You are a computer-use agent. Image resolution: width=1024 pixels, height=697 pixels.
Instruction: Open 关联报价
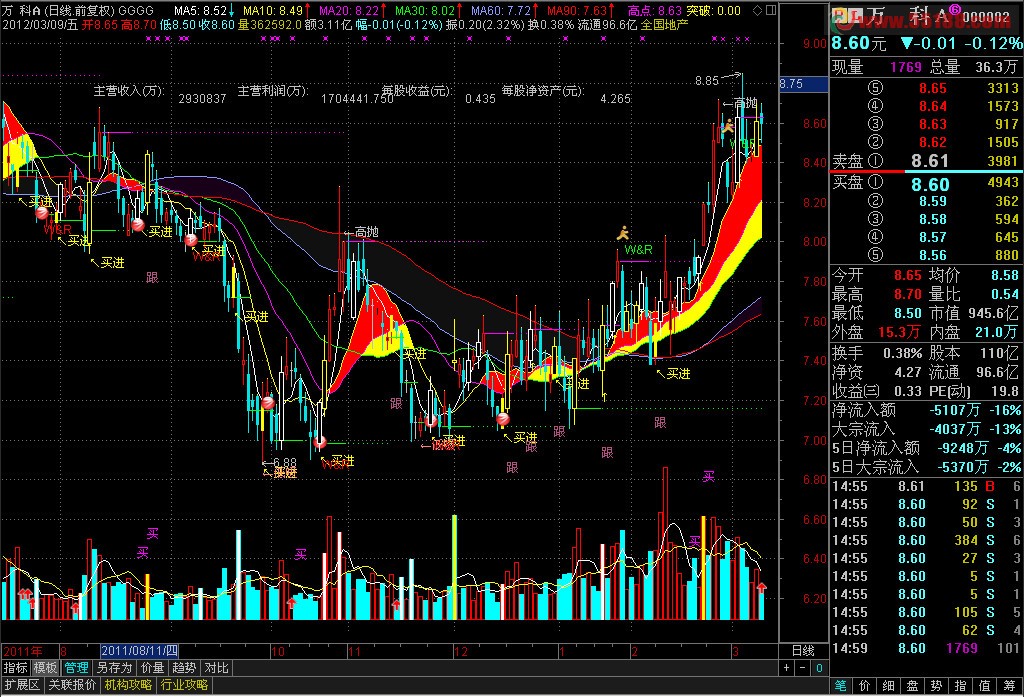tap(72, 685)
